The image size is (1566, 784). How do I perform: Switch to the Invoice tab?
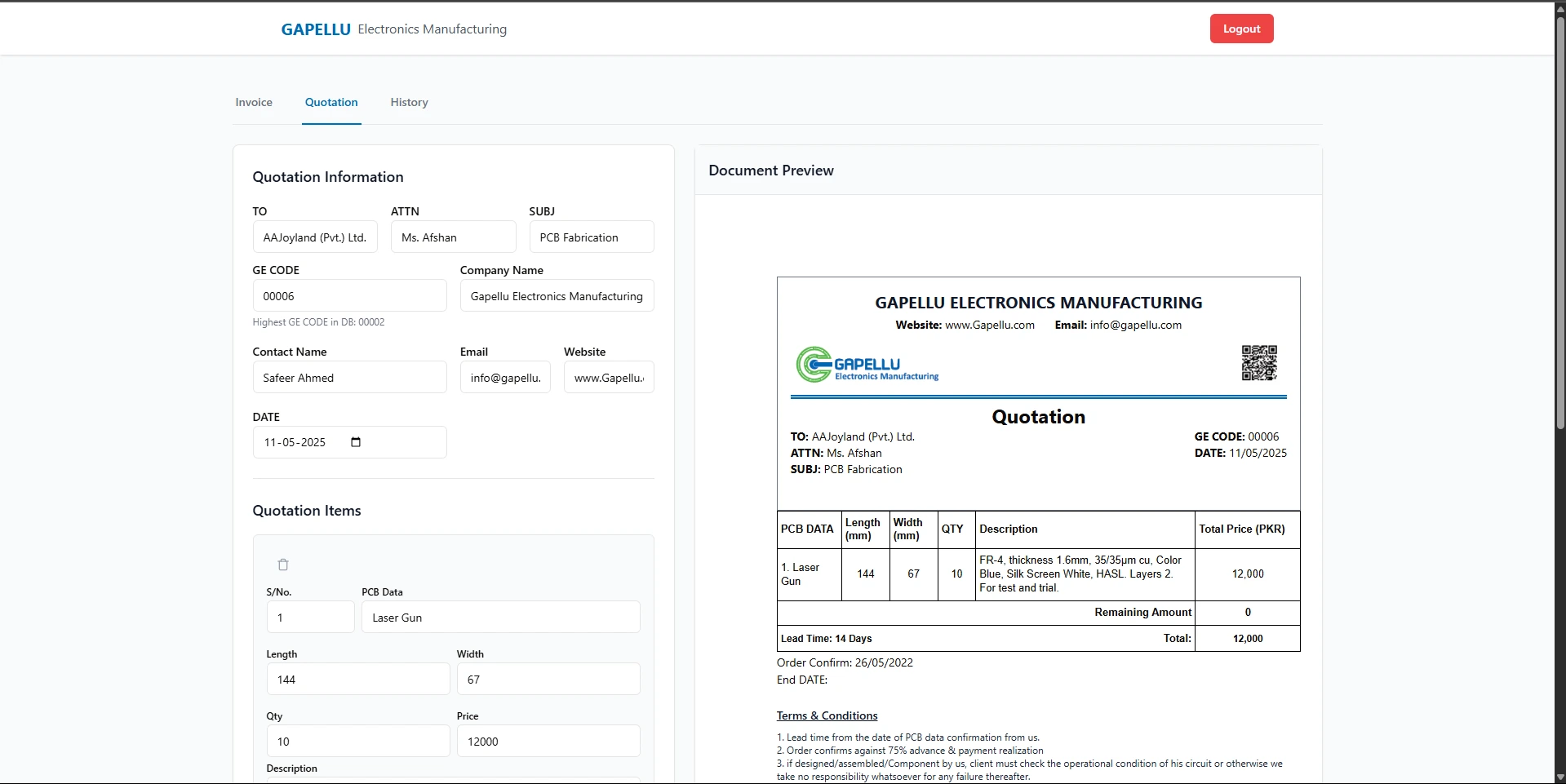(x=254, y=102)
